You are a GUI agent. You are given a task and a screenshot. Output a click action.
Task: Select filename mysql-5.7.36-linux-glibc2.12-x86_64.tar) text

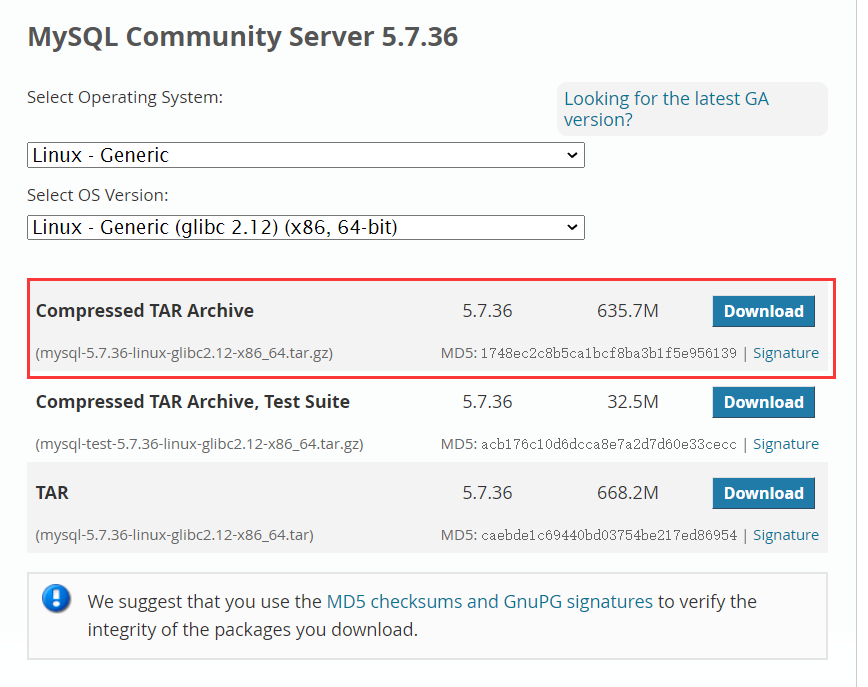(174, 535)
